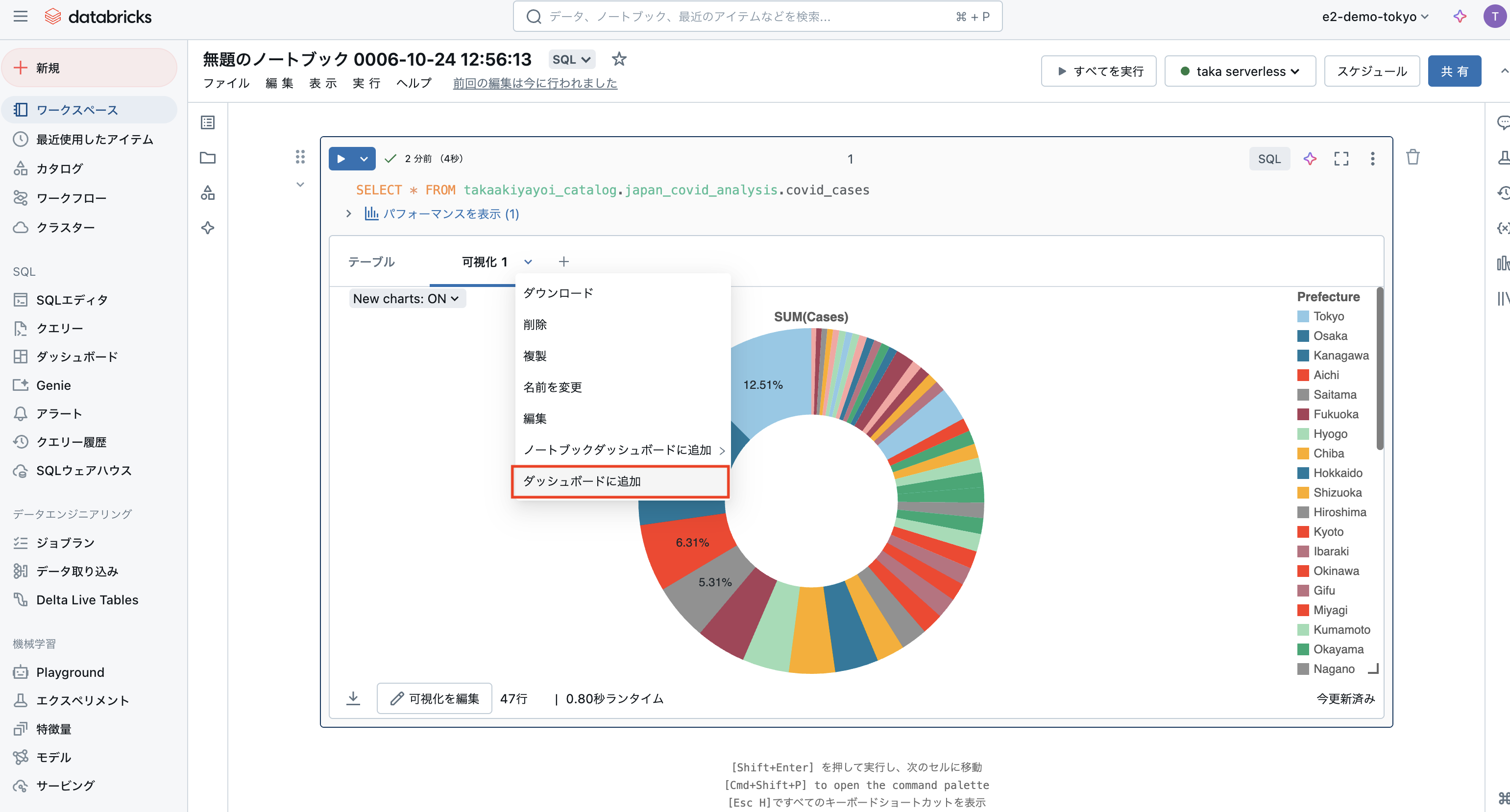Viewport: 1510px width, 812px height.
Task: Run the cell with the play button
Action: pyautogui.click(x=341, y=158)
